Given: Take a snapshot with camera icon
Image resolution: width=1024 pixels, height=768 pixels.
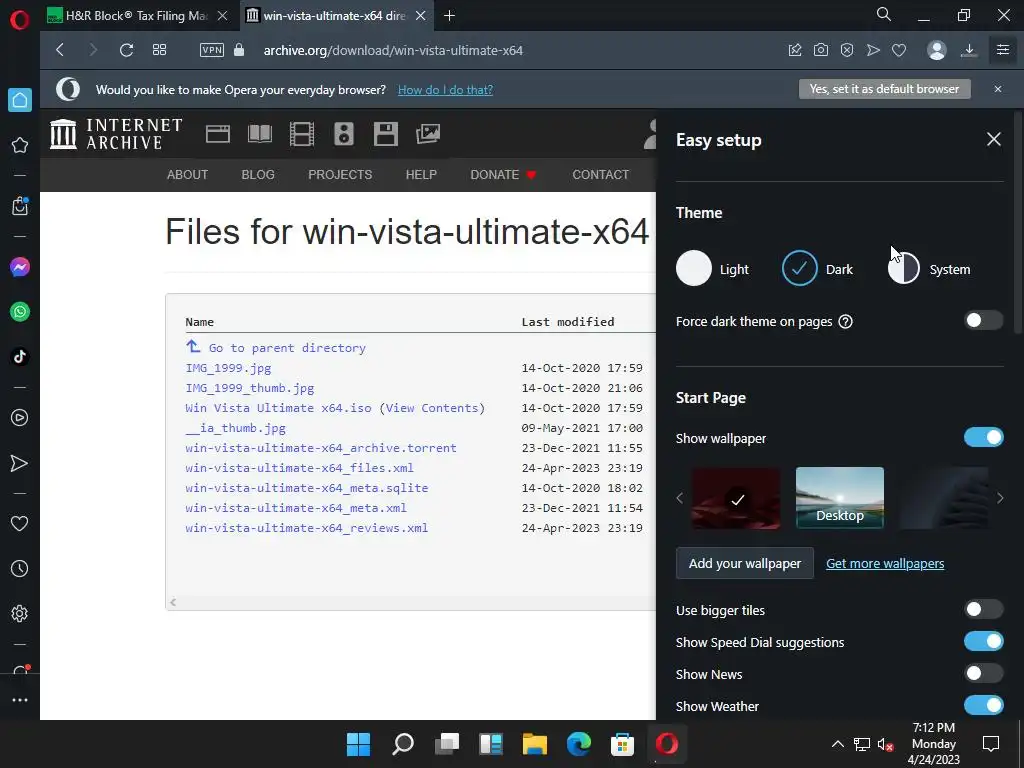Looking at the screenshot, I should tap(821, 50).
